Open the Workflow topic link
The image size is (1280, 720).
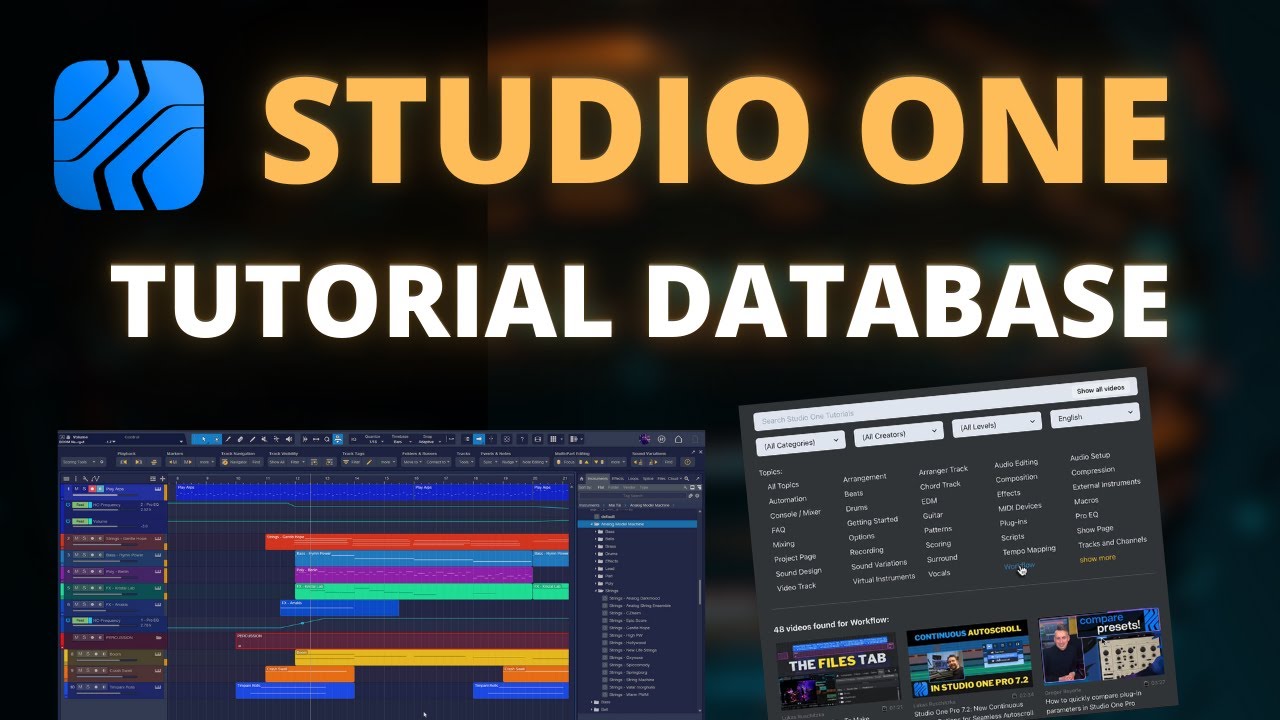(x=1019, y=566)
